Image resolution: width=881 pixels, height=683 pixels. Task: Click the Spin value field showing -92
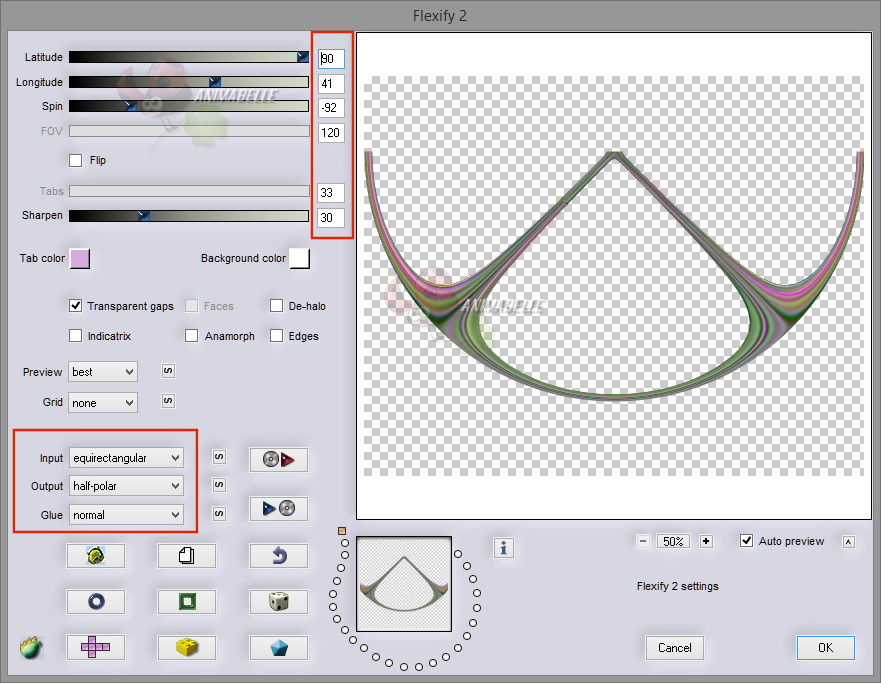331,108
